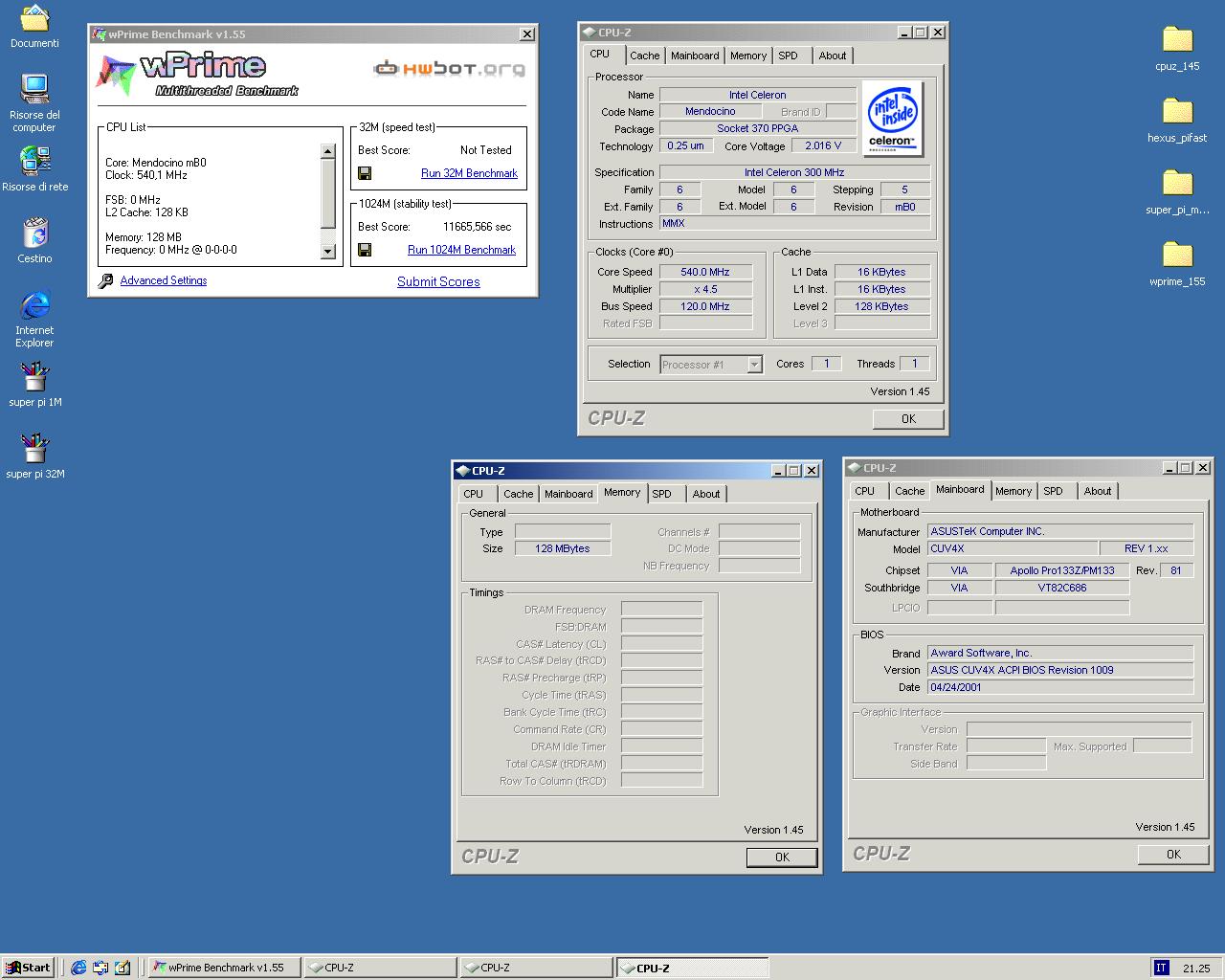Click the Package Socket 370 PPGA field

coord(757,129)
